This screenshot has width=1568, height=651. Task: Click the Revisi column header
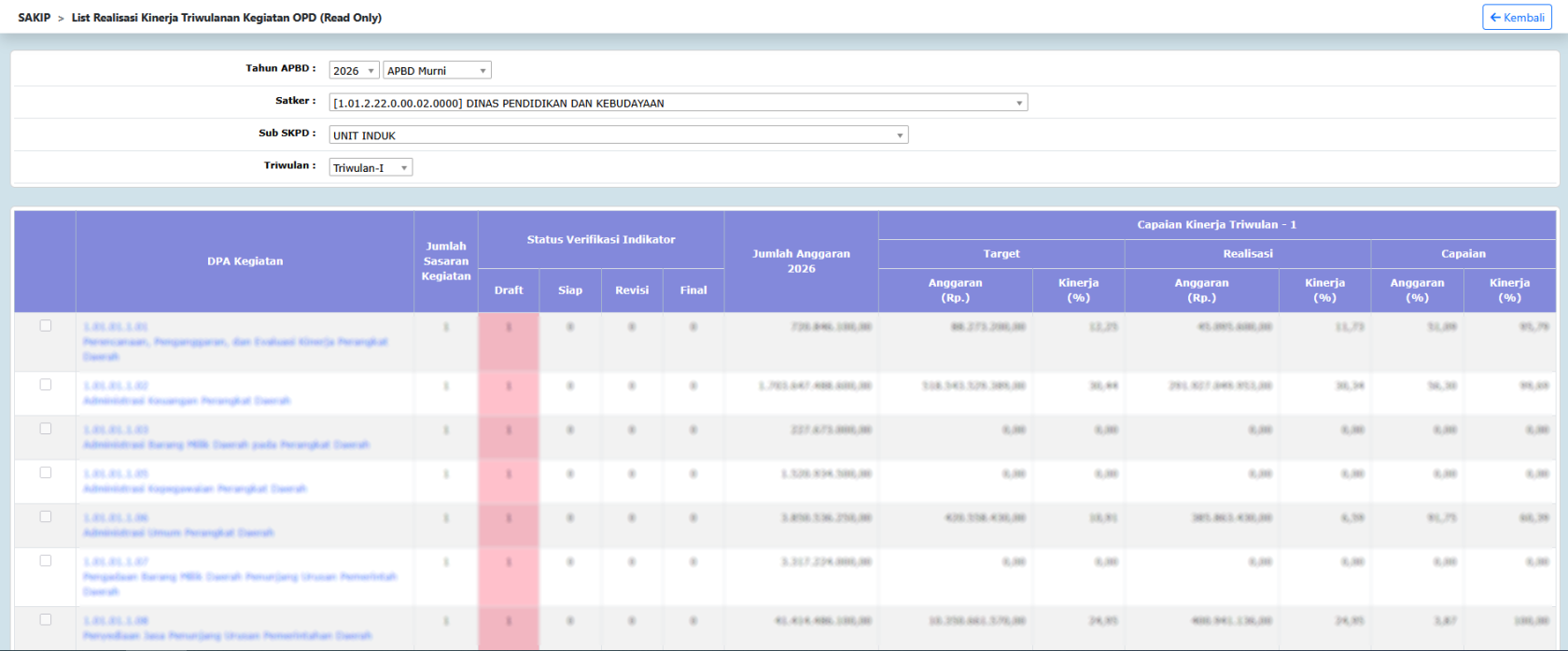click(632, 290)
